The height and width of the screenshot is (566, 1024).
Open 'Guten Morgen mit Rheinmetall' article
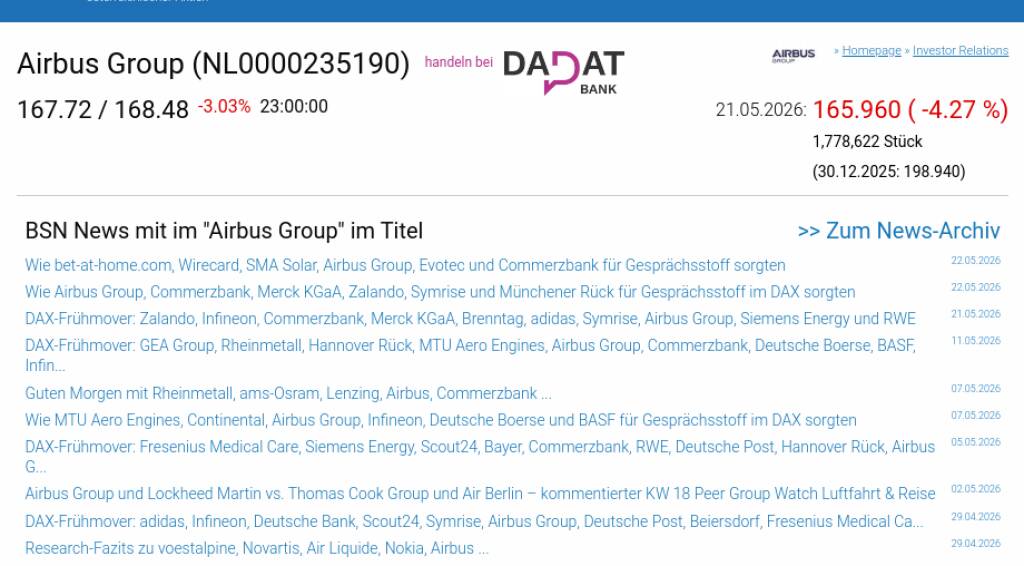point(288,394)
